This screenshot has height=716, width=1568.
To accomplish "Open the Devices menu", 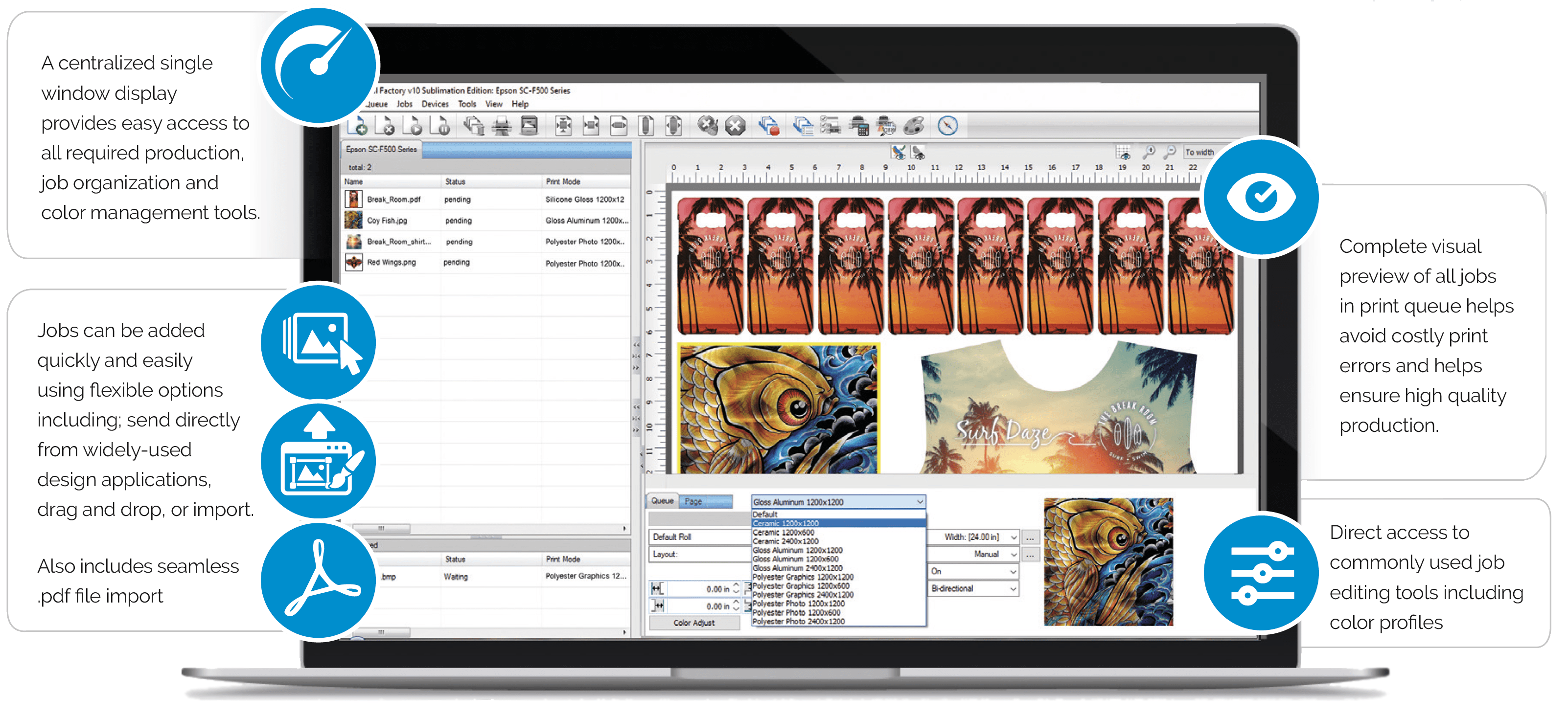I will pos(435,104).
